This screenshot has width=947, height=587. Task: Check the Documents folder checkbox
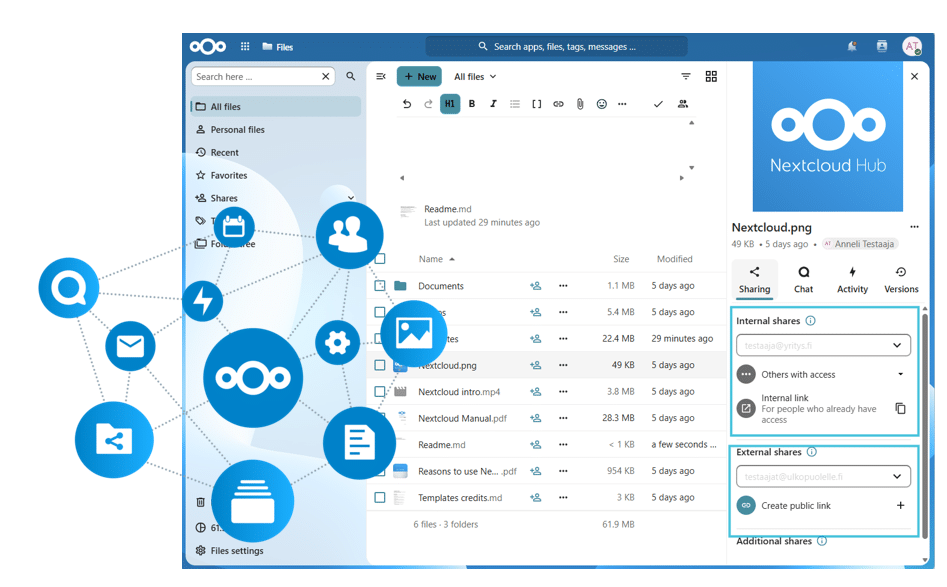(x=379, y=286)
